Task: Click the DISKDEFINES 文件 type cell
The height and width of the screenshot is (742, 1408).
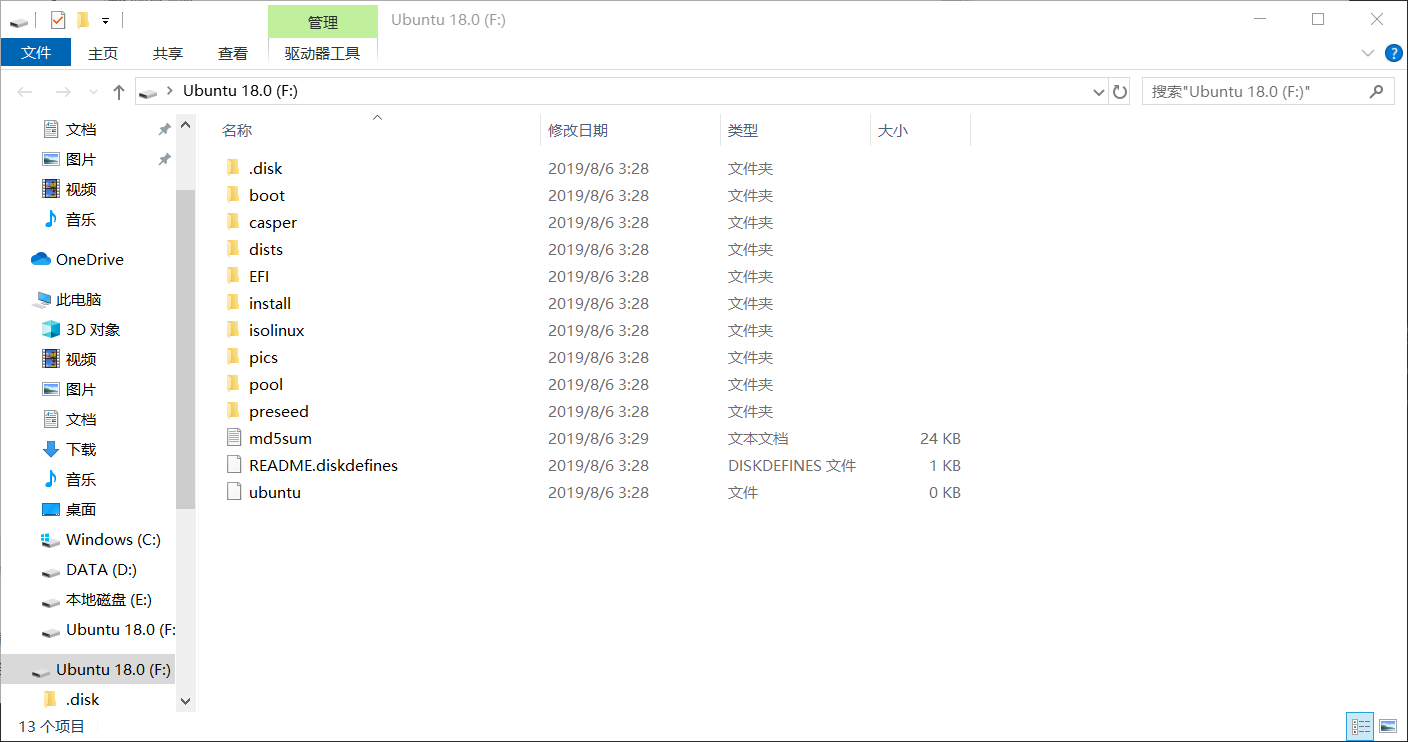Action: coord(792,465)
